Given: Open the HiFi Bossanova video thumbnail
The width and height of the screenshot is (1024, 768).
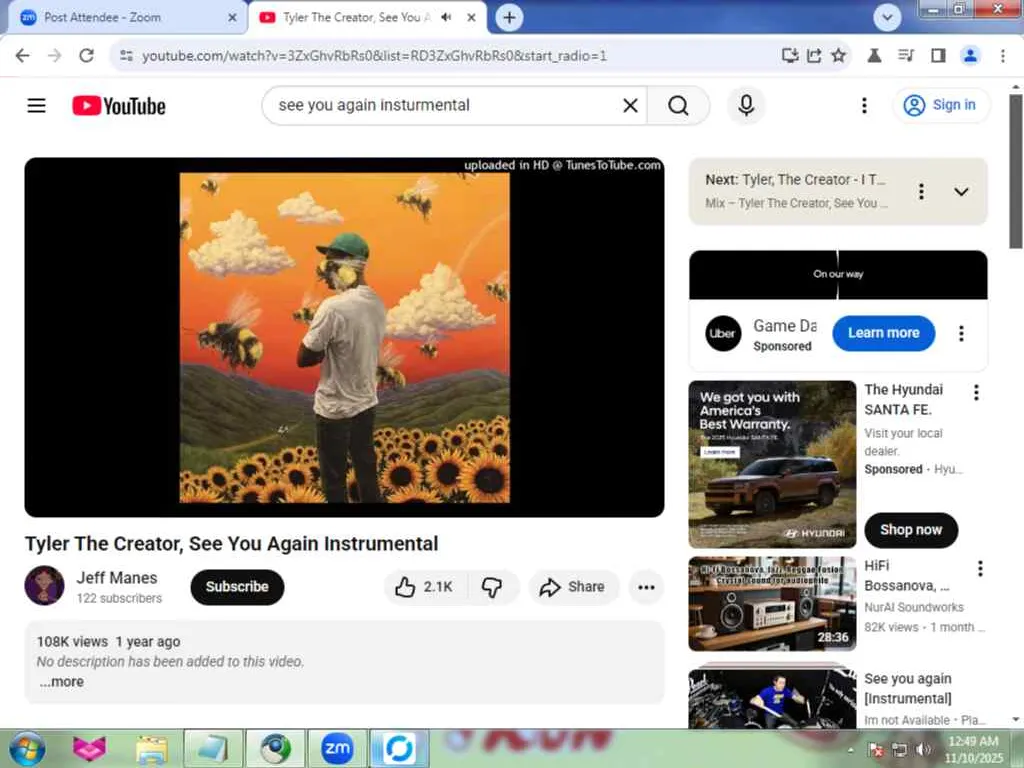Looking at the screenshot, I should click(772, 604).
